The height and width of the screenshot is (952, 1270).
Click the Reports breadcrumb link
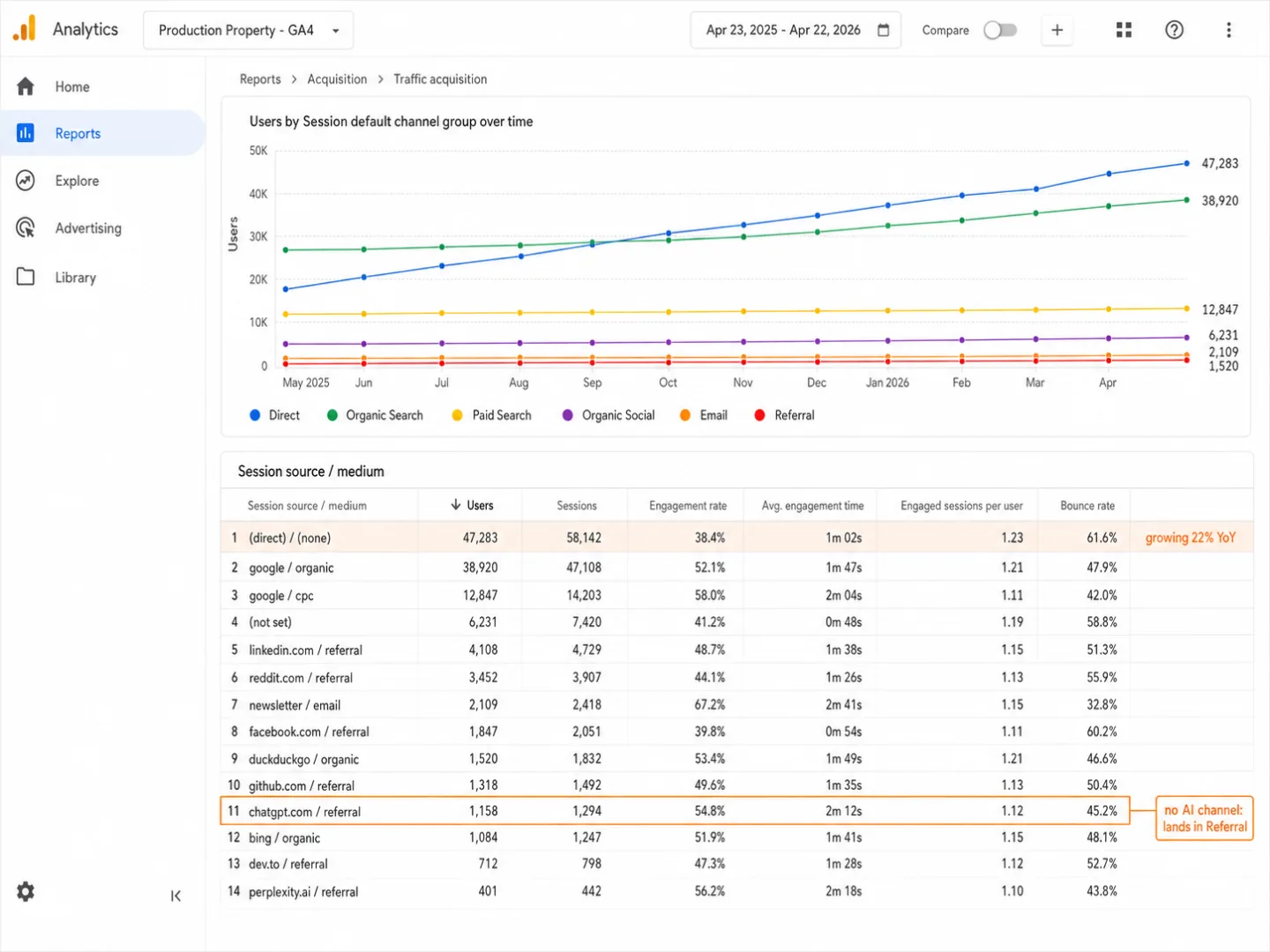click(260, 79)
